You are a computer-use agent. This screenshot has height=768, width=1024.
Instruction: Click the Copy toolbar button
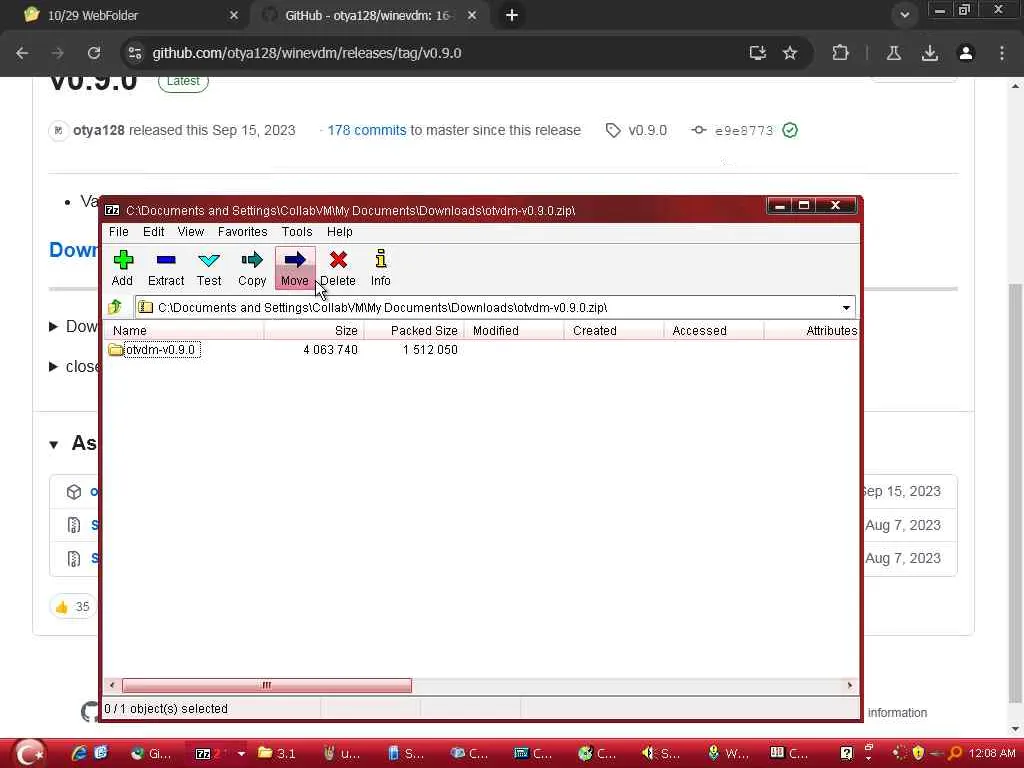point(252,268)
